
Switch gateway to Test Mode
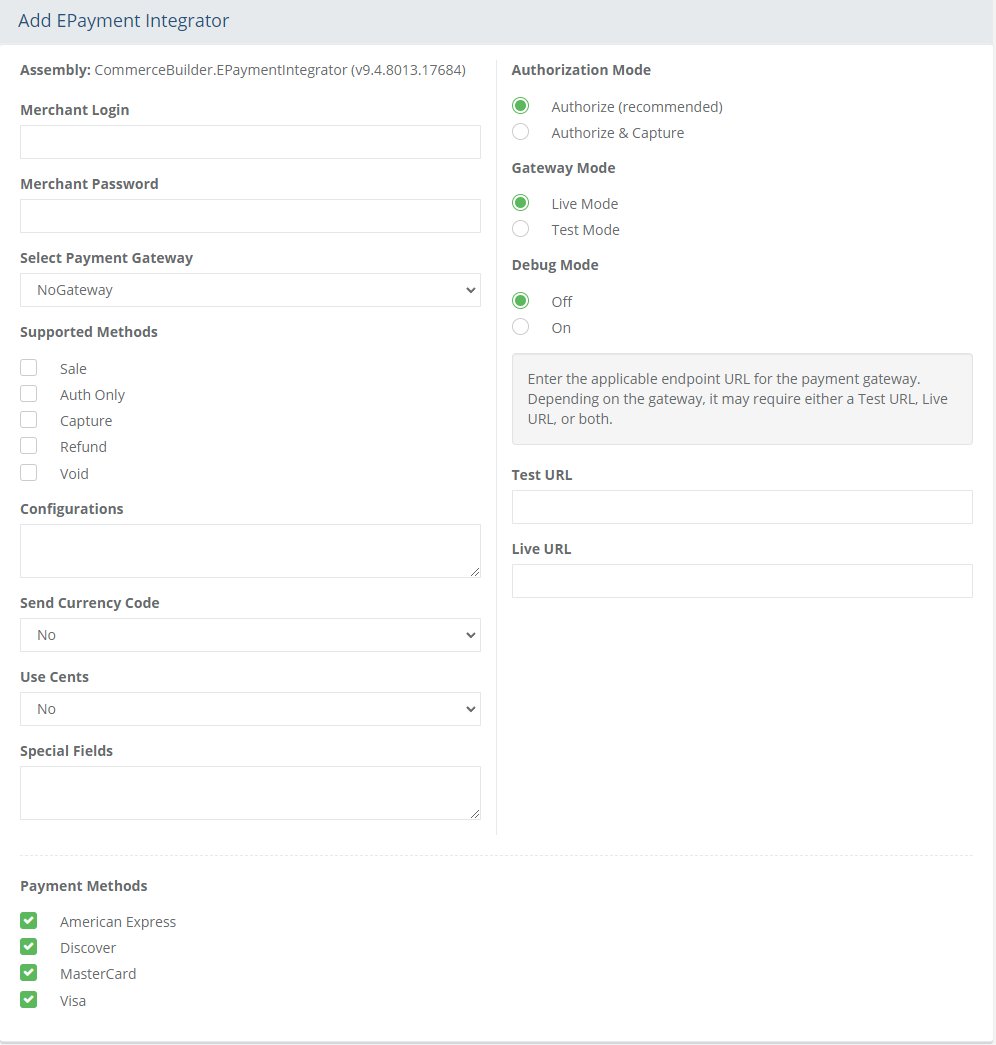(x=521, y=229)
